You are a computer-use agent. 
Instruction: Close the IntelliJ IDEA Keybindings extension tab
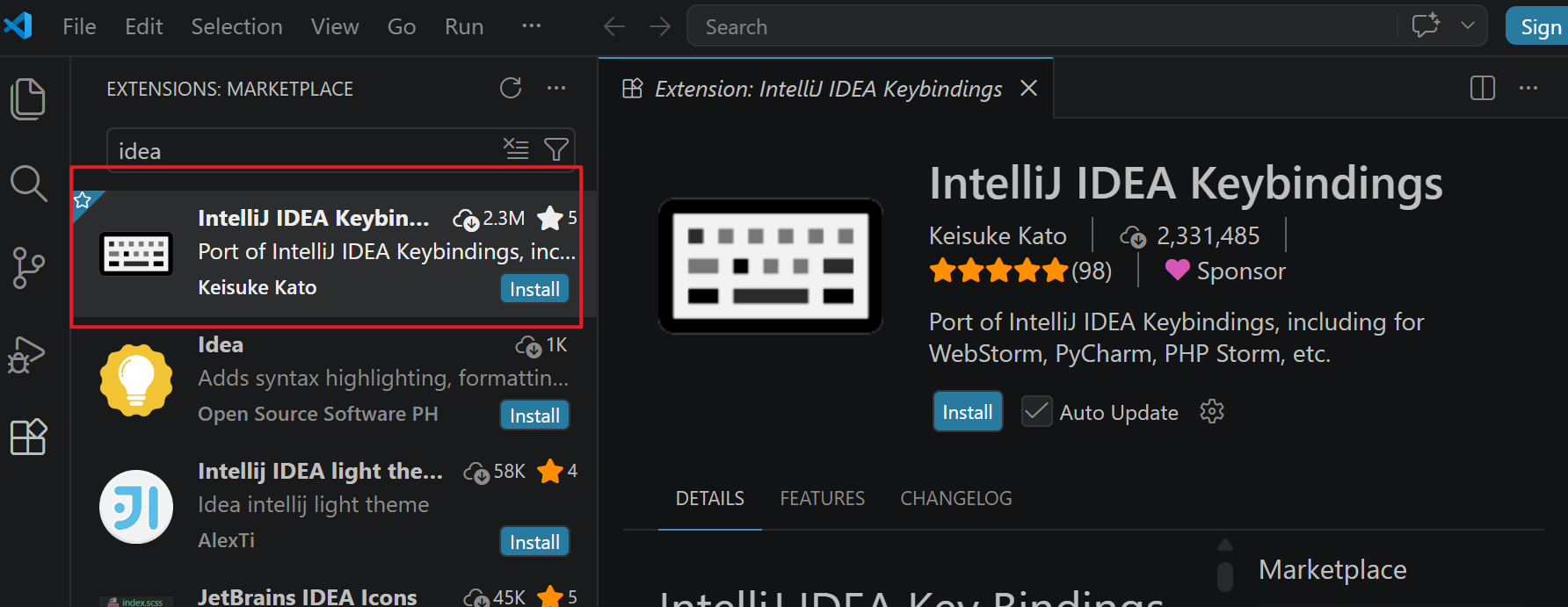coord(1029,88)
